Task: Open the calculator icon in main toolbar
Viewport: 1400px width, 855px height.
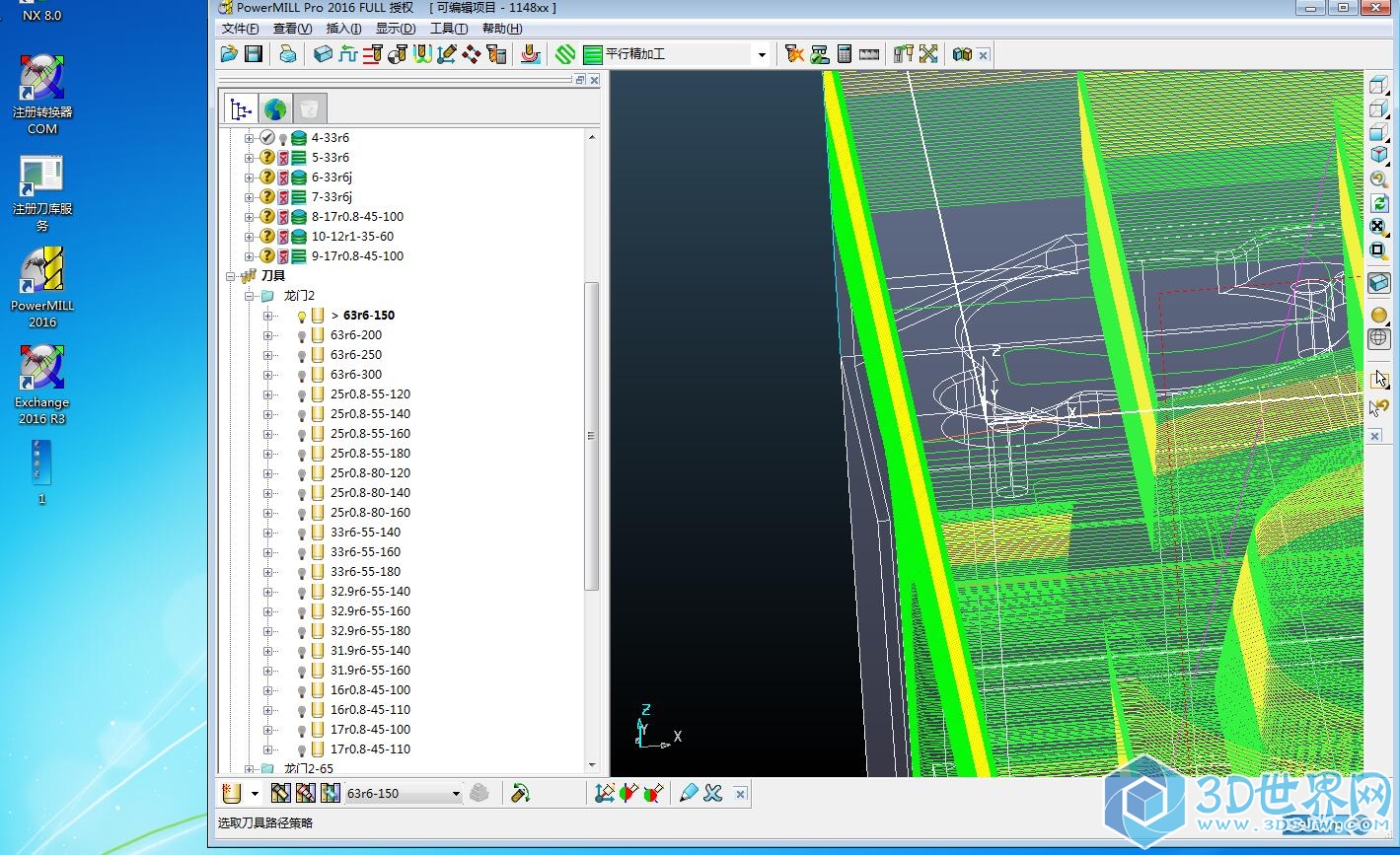Action: (x=845, y=54)
